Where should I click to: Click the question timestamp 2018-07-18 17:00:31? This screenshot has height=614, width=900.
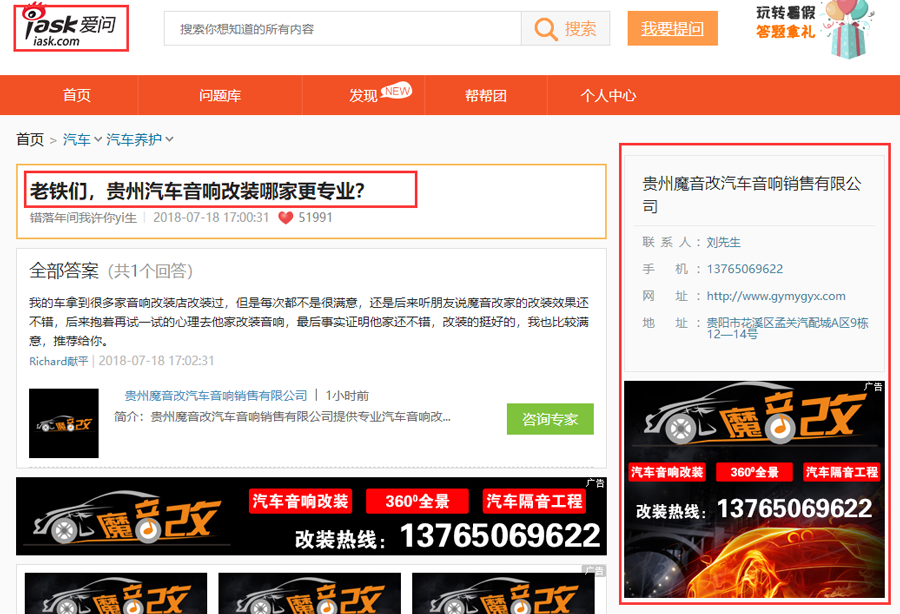[x=211, y=217]
